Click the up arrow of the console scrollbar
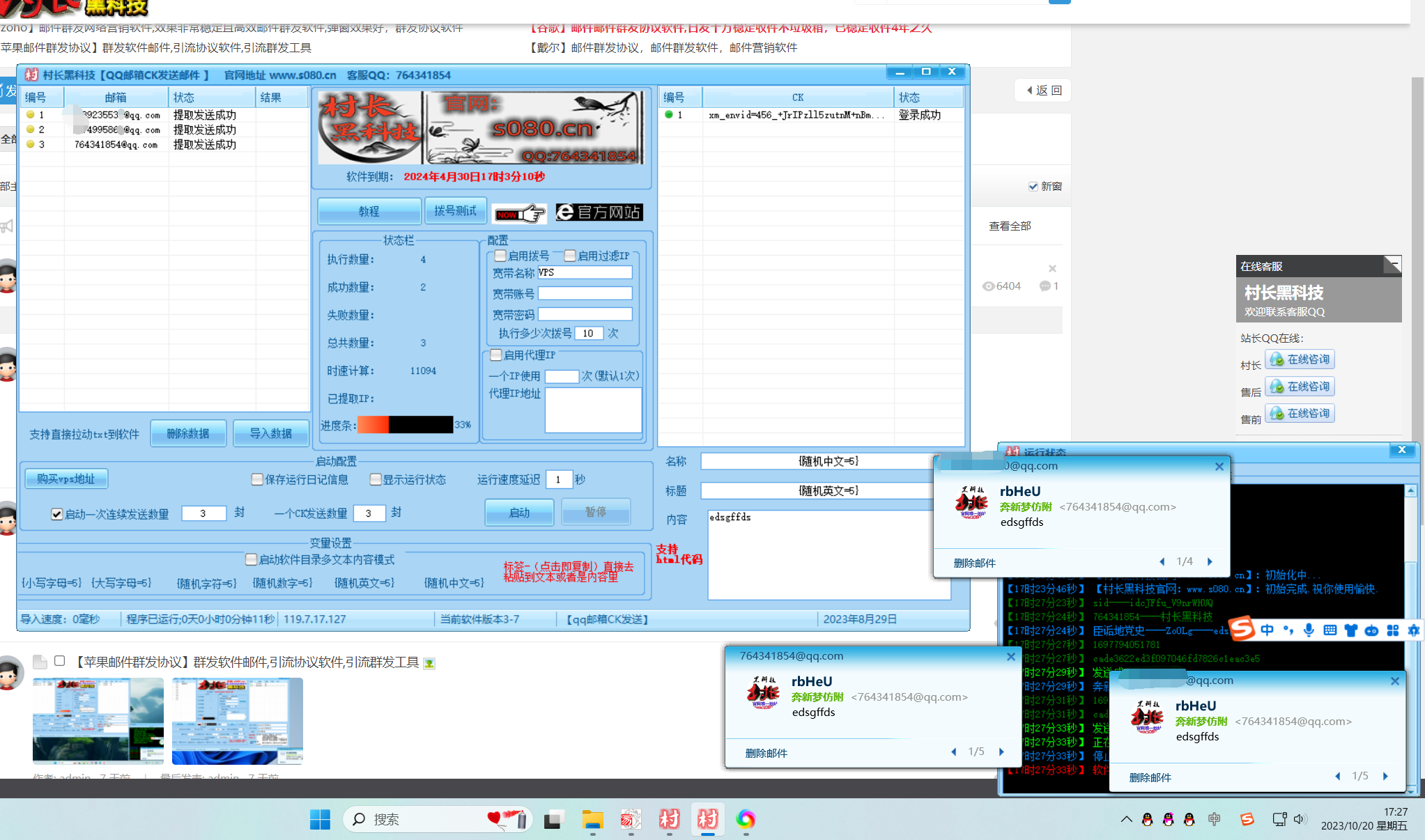The image size is (1425, 840). (1410, 490)
